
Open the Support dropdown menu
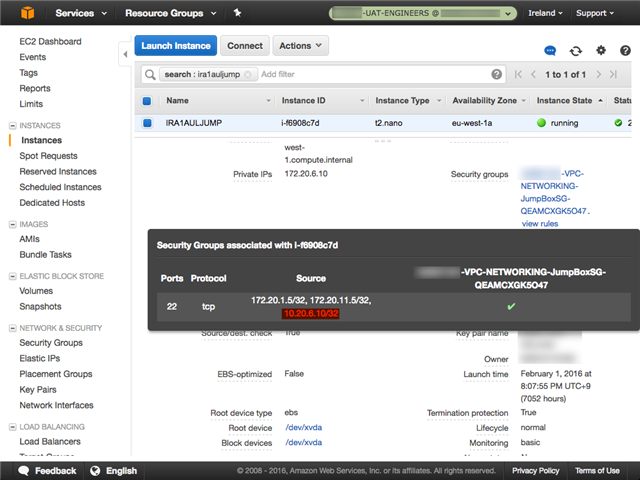point(595,13)
